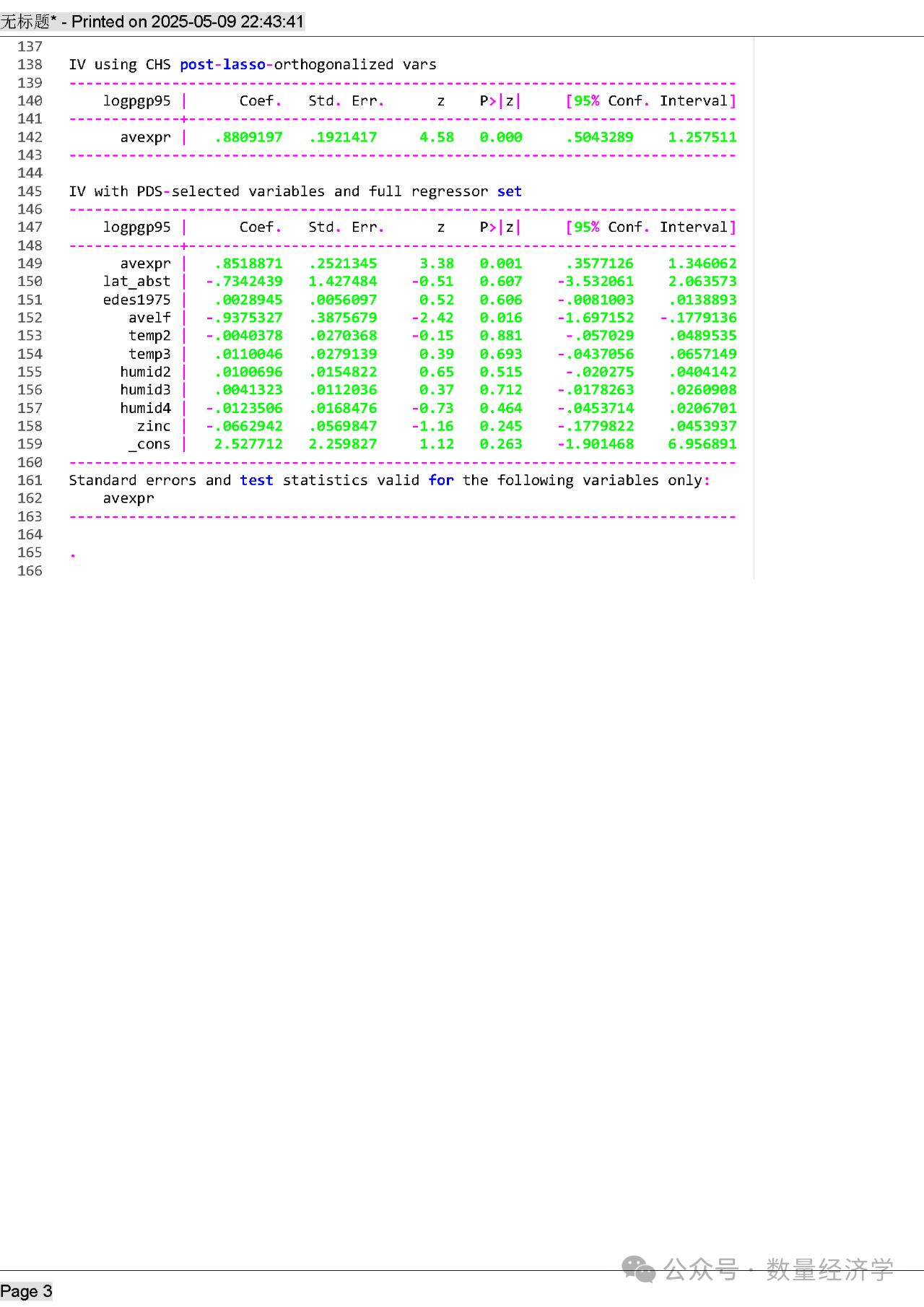Select 'avexpr' on line 162

click(x=128, y=499)
